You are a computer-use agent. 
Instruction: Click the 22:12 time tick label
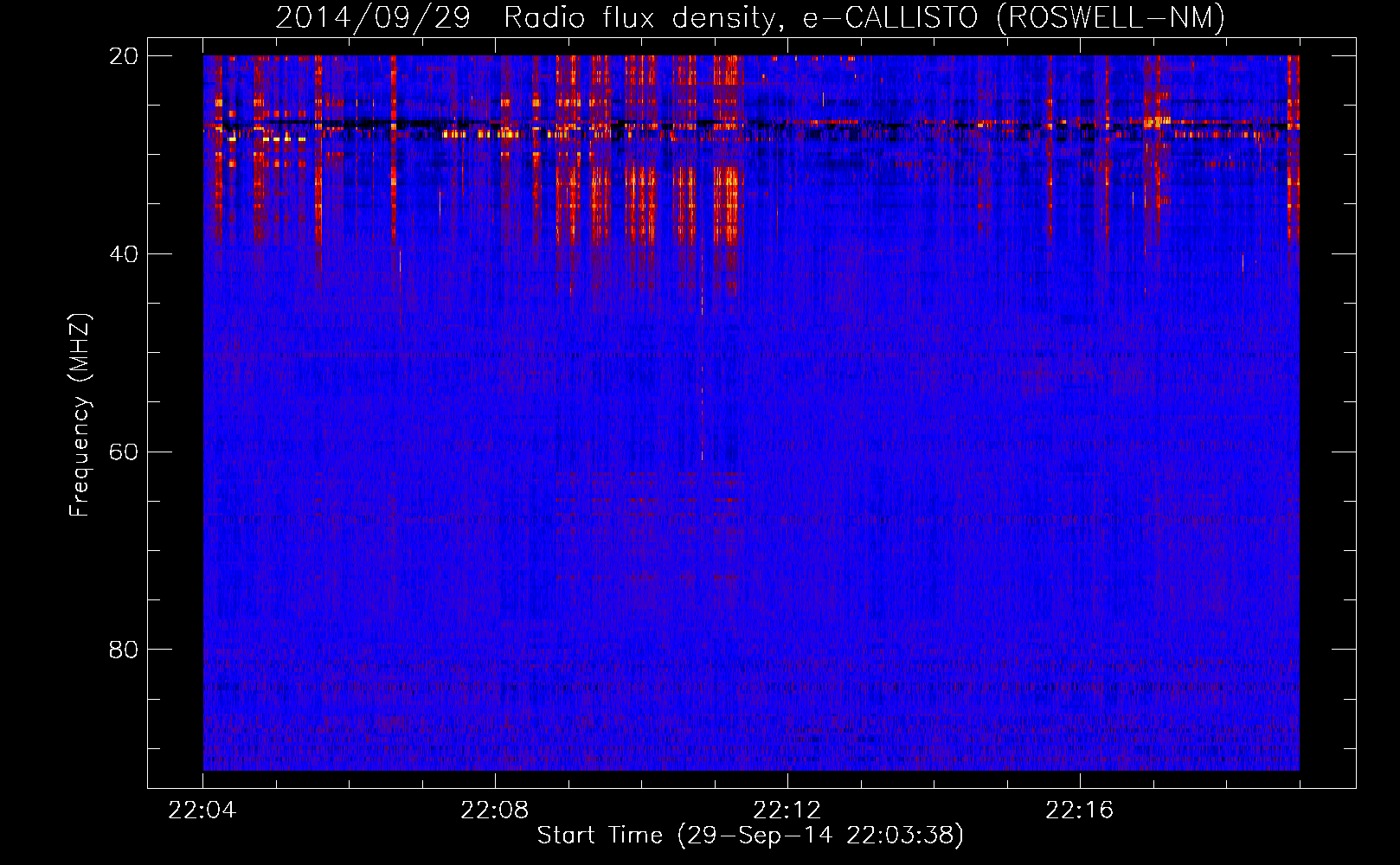pos(787,811)
